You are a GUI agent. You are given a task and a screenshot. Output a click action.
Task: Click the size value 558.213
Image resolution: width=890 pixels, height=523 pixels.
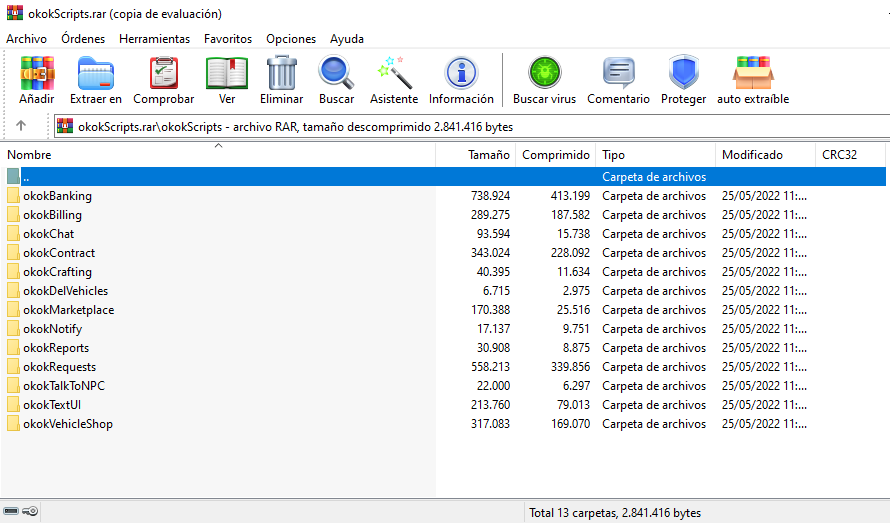(x=490, y=367)
